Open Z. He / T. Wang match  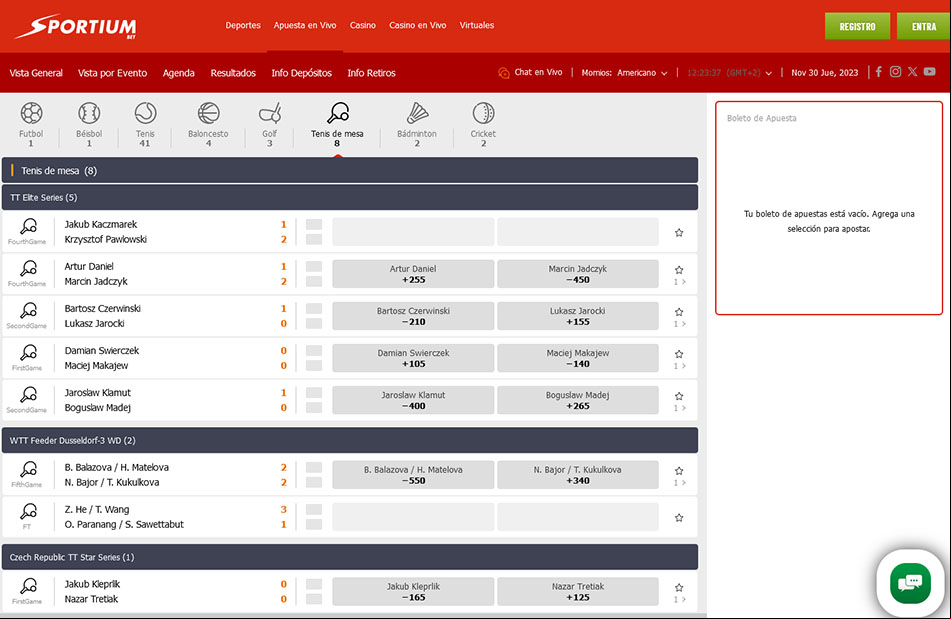pos(124,517)
